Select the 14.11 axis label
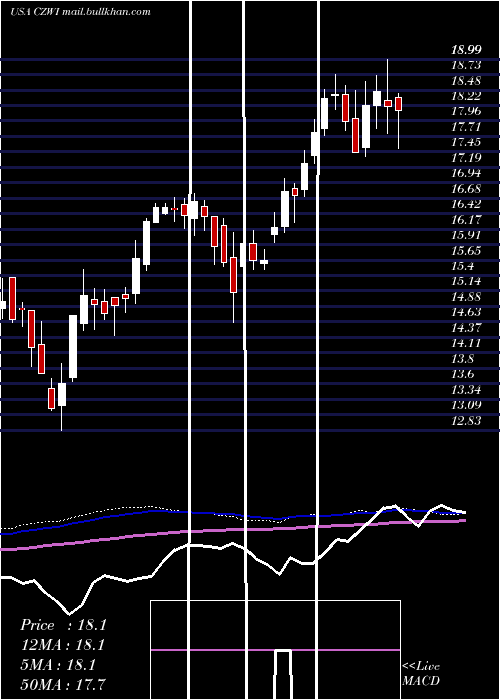Screen dimensions: 500x700 coord(466,343)
